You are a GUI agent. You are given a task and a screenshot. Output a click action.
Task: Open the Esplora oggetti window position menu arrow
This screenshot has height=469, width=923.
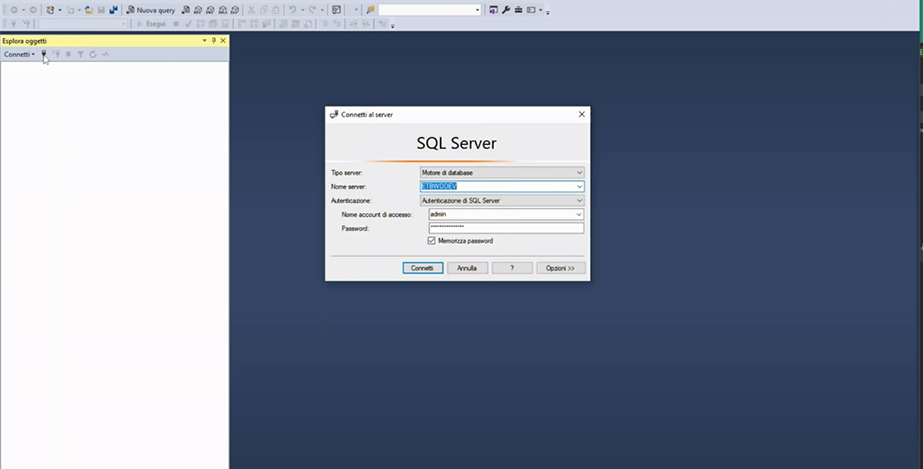coord(204,41)
